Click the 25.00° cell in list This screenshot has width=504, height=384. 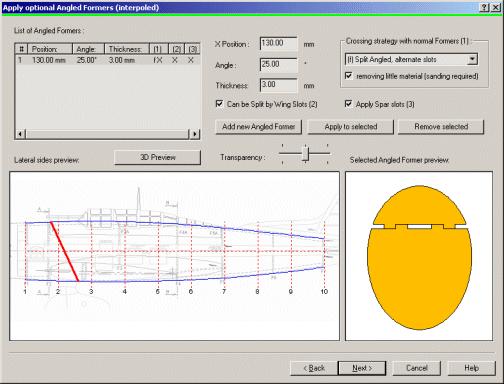point(86,60)
